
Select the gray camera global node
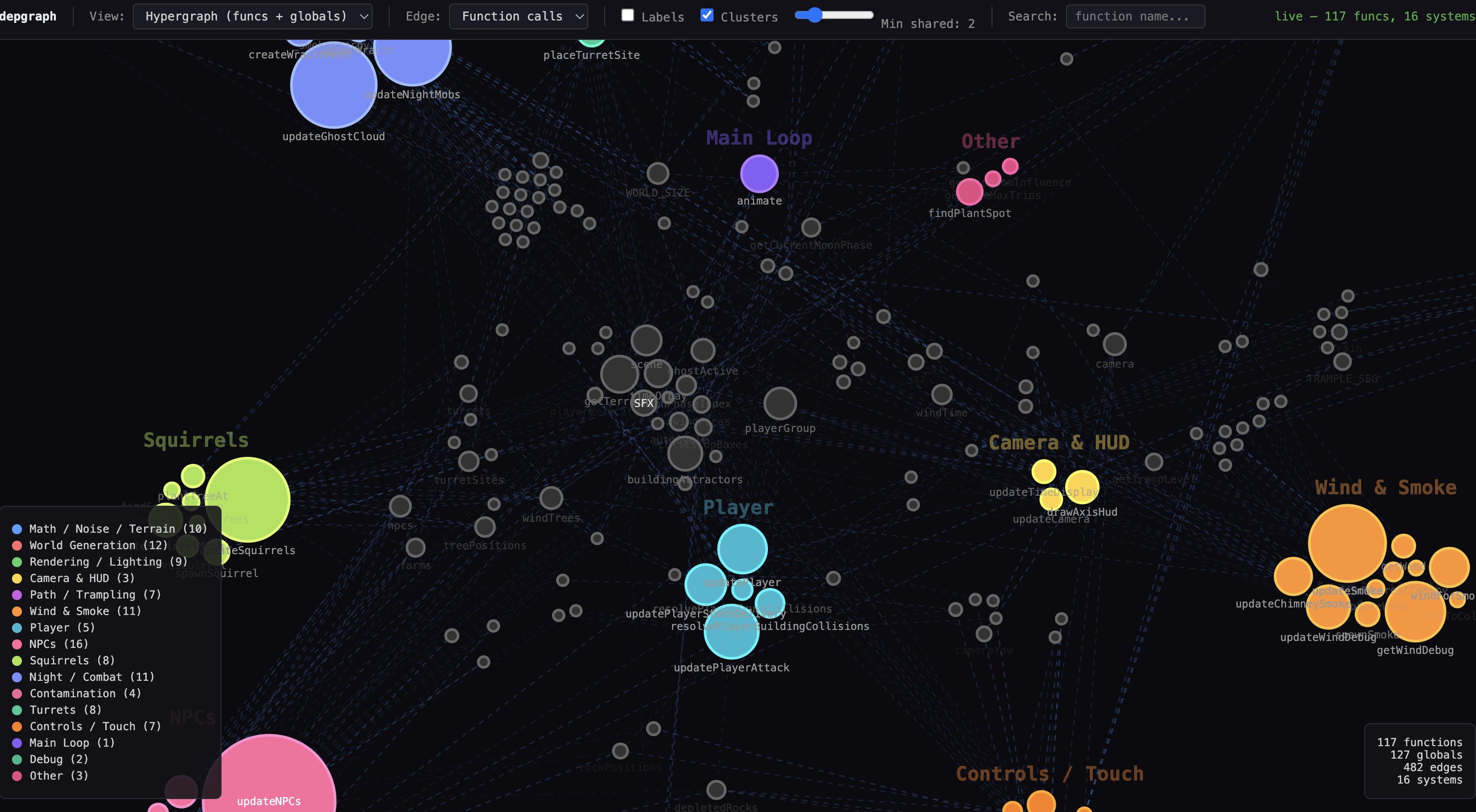(1114, 344)
